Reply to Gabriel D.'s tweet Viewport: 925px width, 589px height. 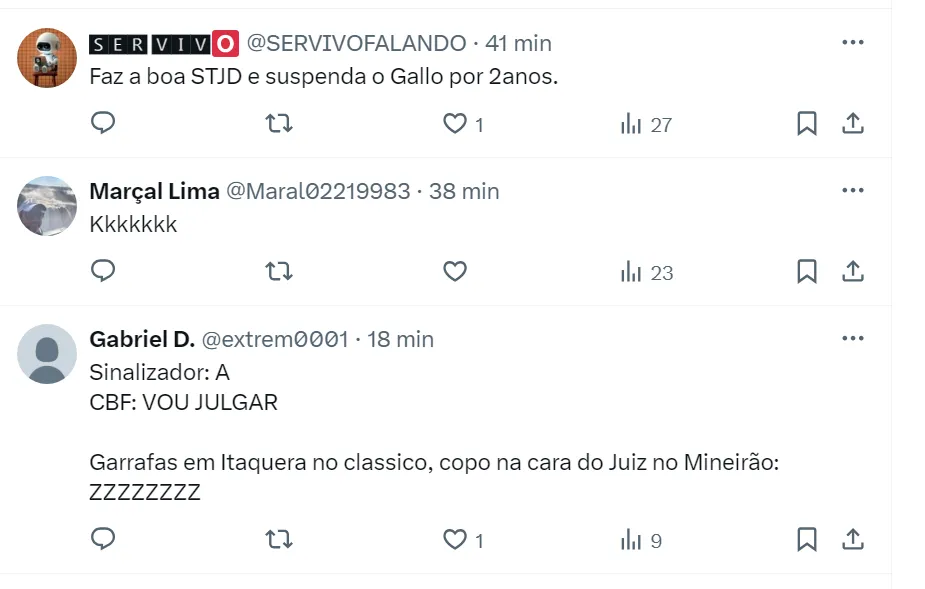tap(103, 540)
